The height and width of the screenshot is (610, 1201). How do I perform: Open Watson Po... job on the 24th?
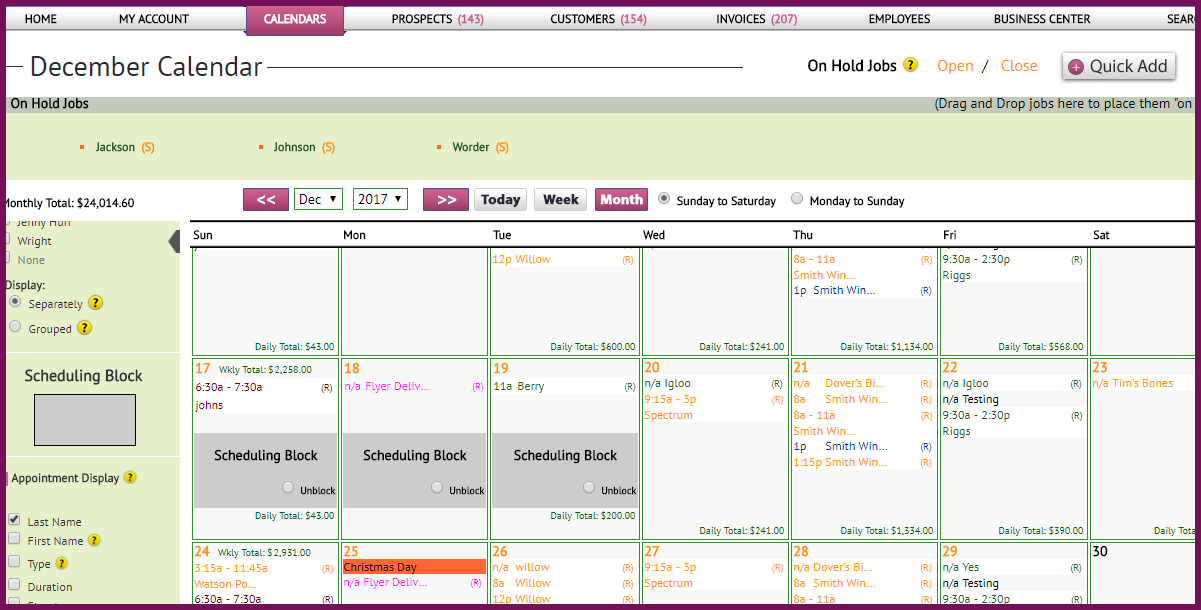pyautogui.click(x=226, y=584)
